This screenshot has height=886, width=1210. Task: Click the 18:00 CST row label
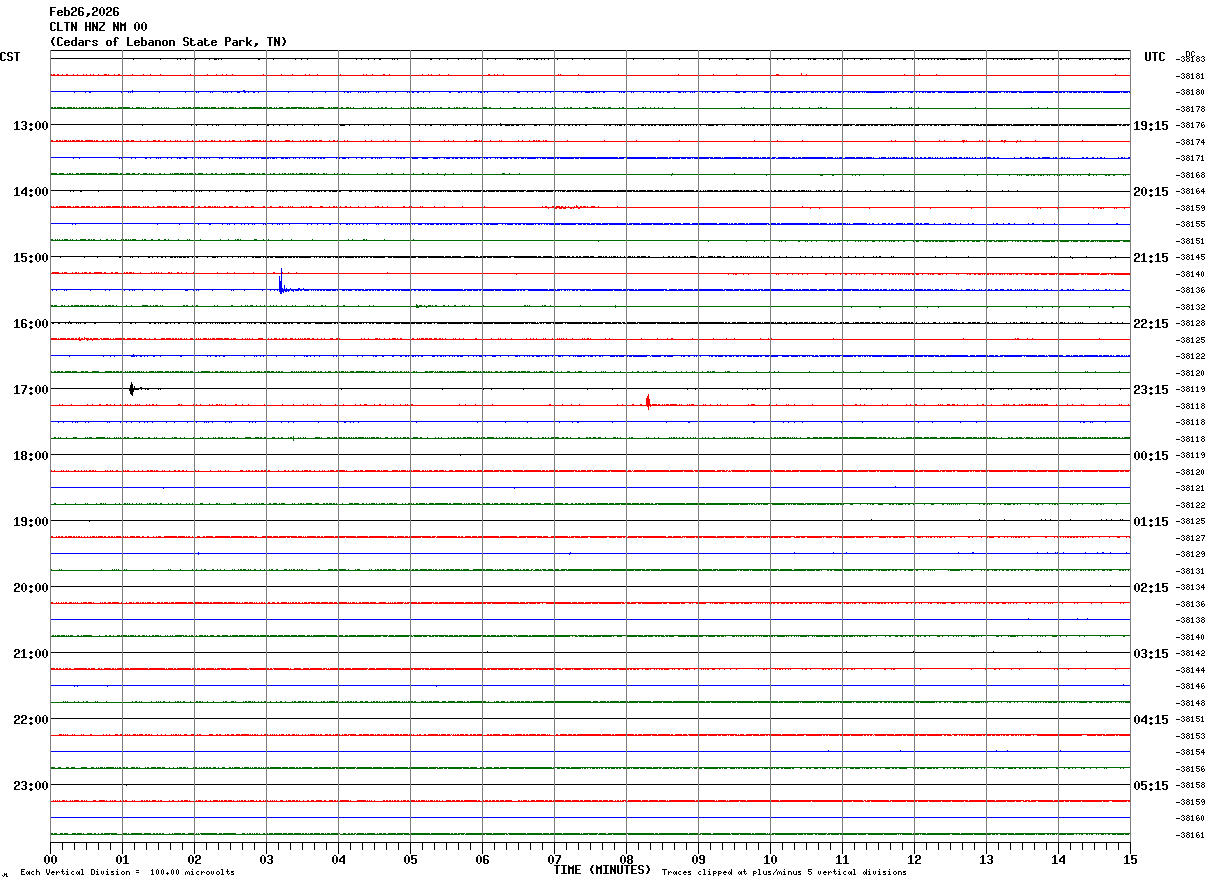tap(30, 456)
